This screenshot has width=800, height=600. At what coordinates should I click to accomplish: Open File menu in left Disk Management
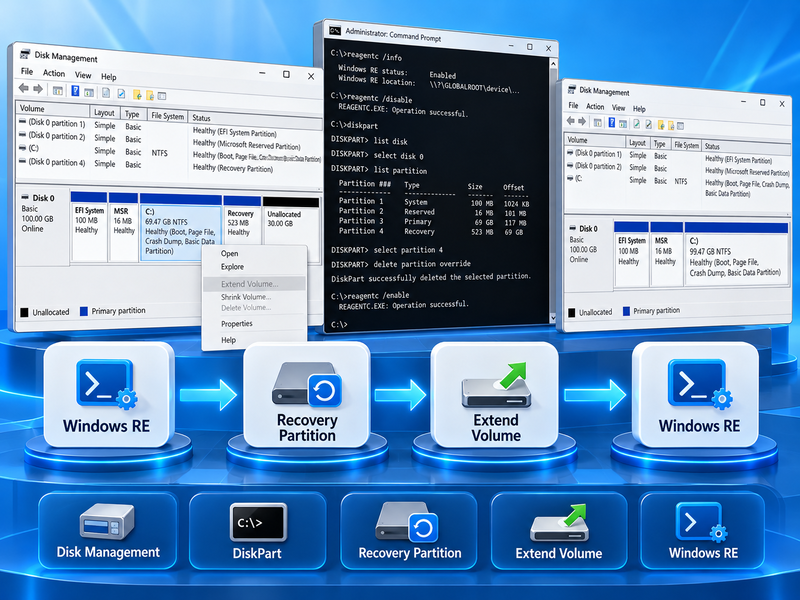tap(27, 71)
